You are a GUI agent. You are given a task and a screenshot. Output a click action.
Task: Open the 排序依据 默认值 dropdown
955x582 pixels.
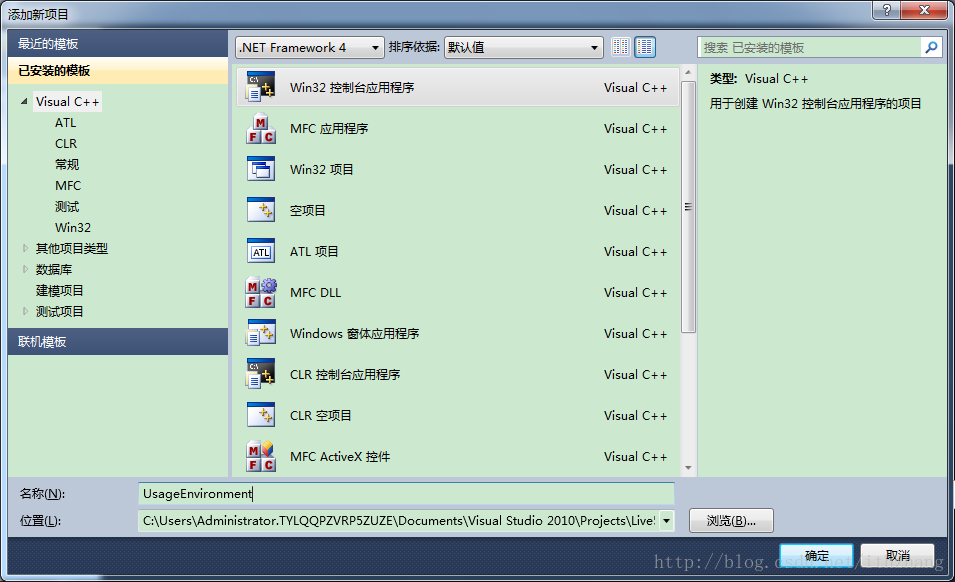pyautogui.click(x=524, y=47)
